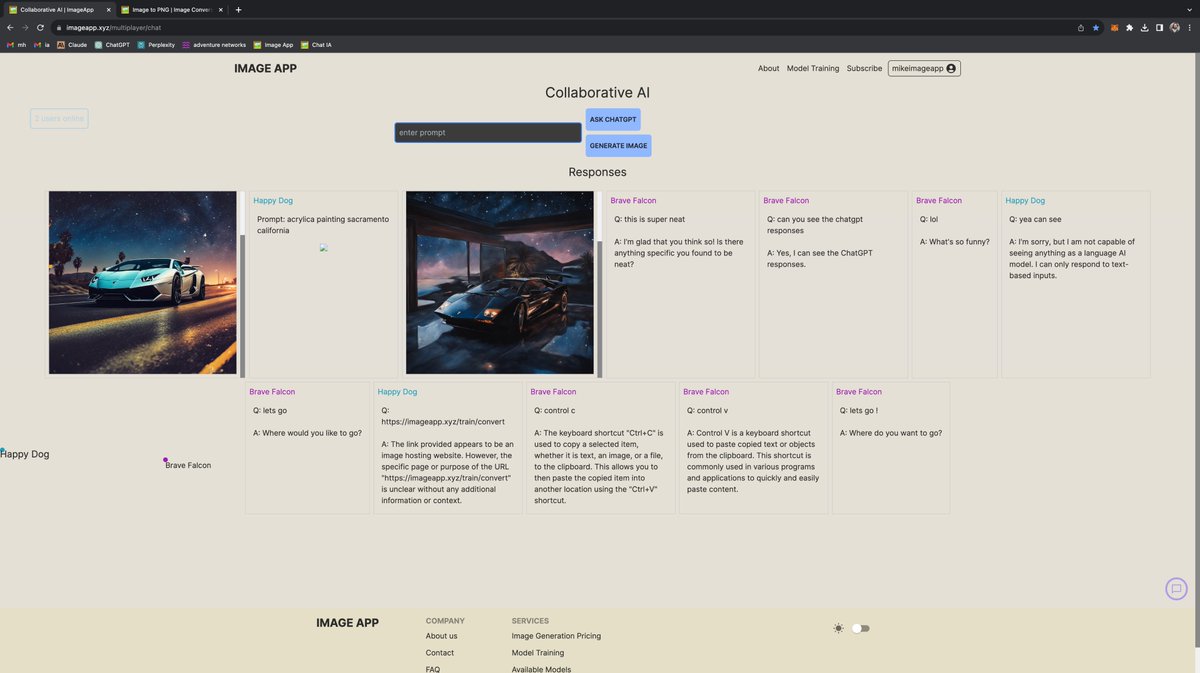Open FAQ footer link
1200x673 pixels.
(433, 669)
